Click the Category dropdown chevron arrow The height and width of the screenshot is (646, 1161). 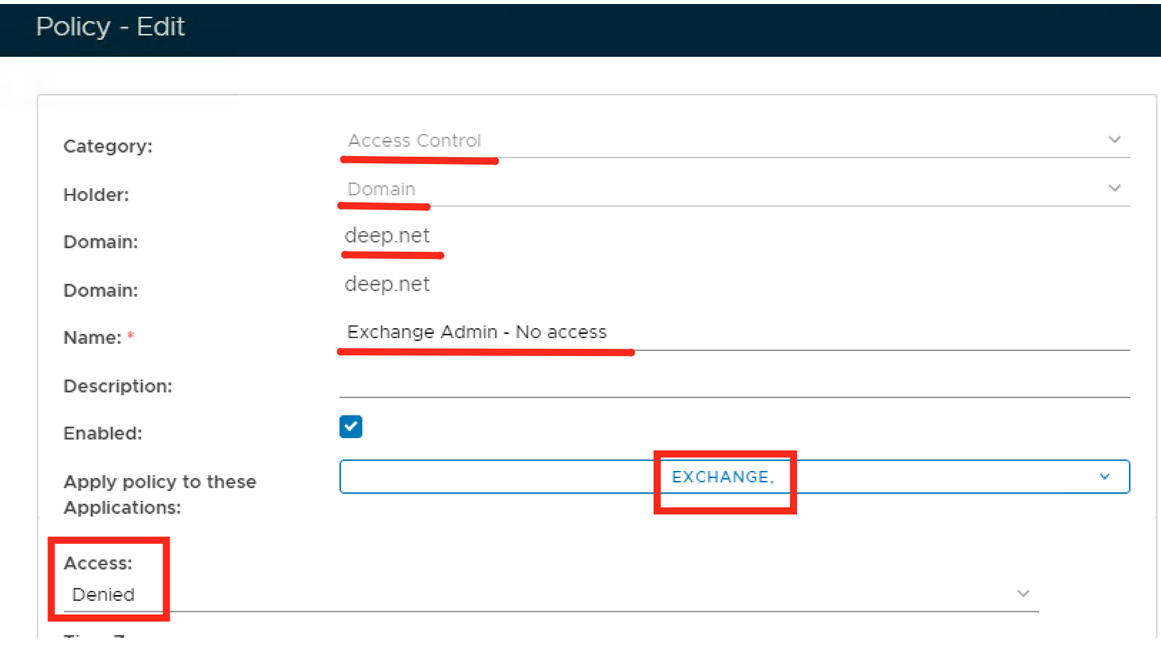click(x=1115, y=140)
